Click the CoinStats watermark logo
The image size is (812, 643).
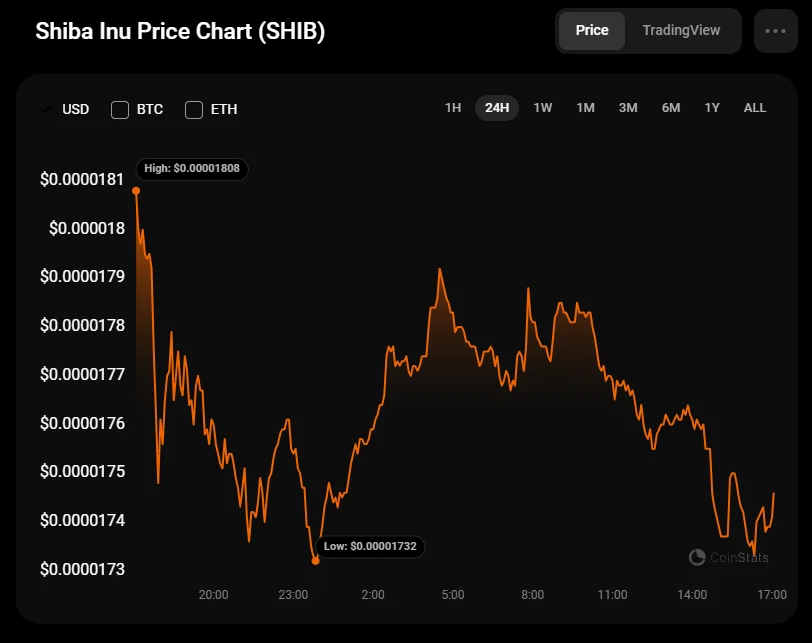pyautogui.click(x=729, y=557)
